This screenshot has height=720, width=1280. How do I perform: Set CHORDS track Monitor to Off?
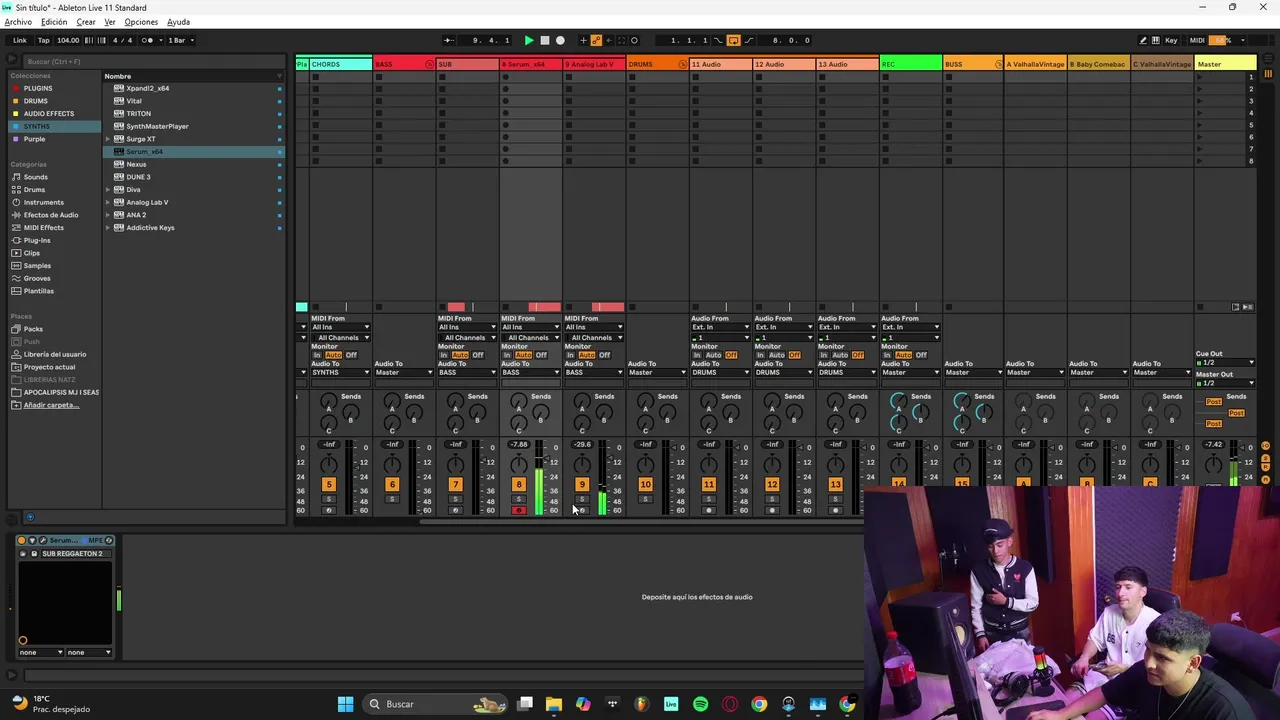[x=351, y=355]
